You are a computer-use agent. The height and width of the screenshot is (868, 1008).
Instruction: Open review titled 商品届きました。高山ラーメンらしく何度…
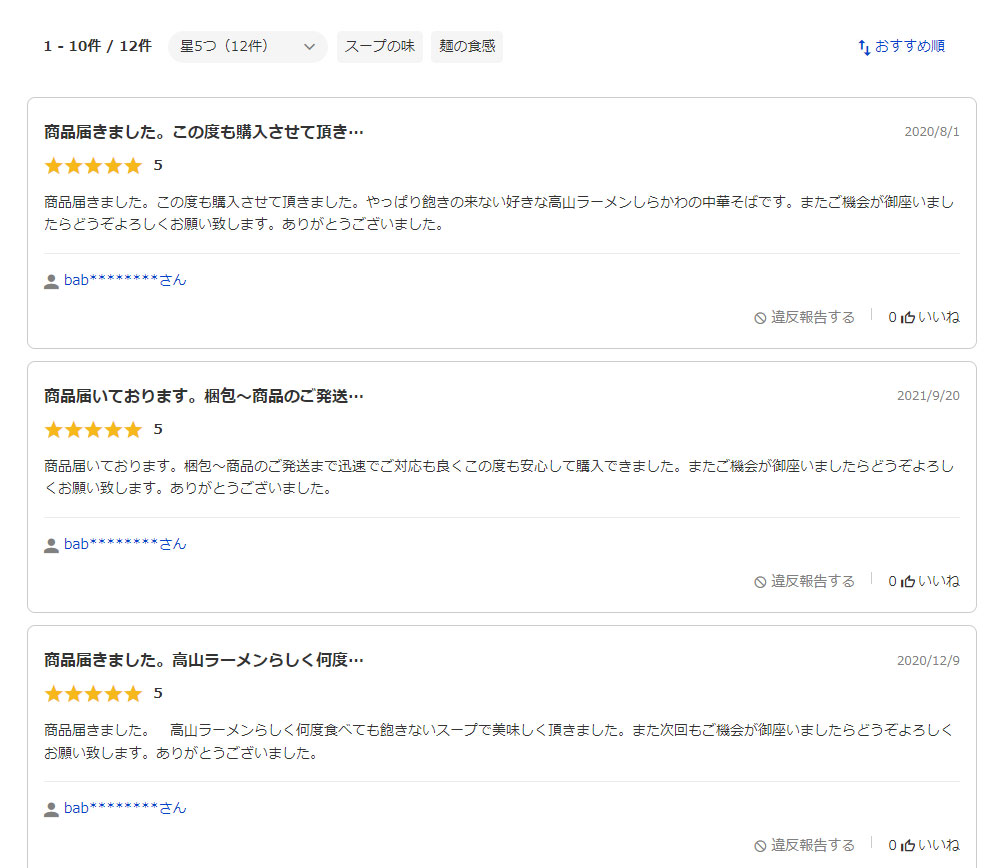[x=204, y=660]
